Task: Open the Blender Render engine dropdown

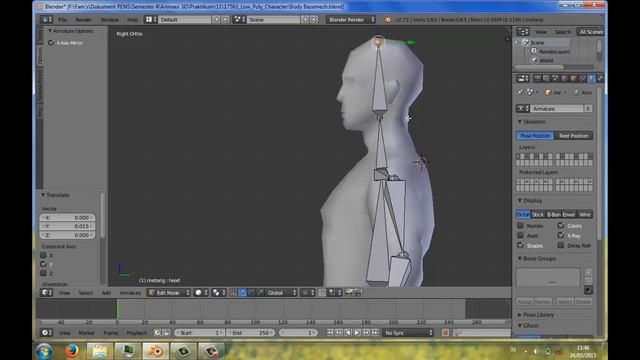Action: point(351,20)
